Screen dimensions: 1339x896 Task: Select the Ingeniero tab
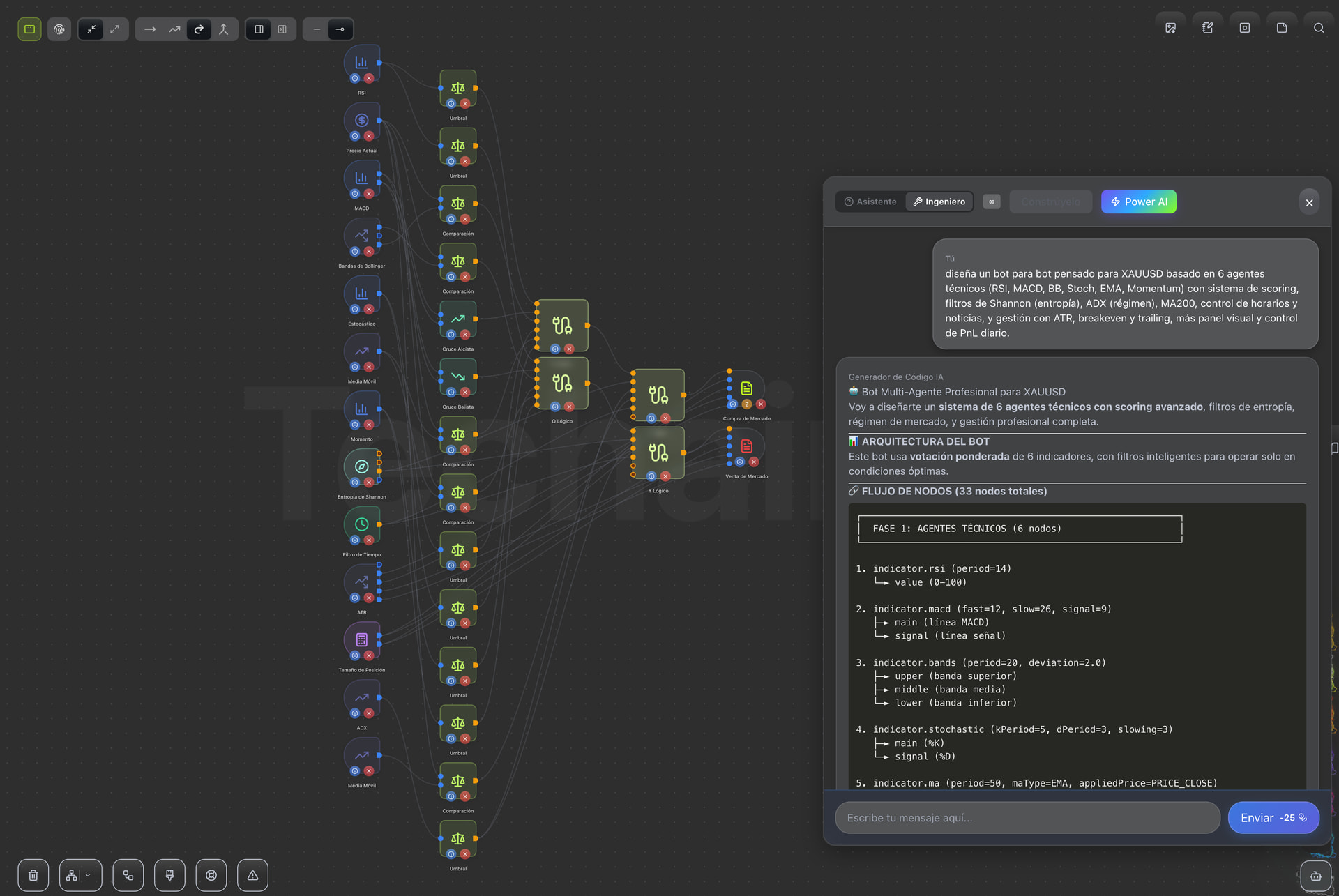click(x=939, y=202)
